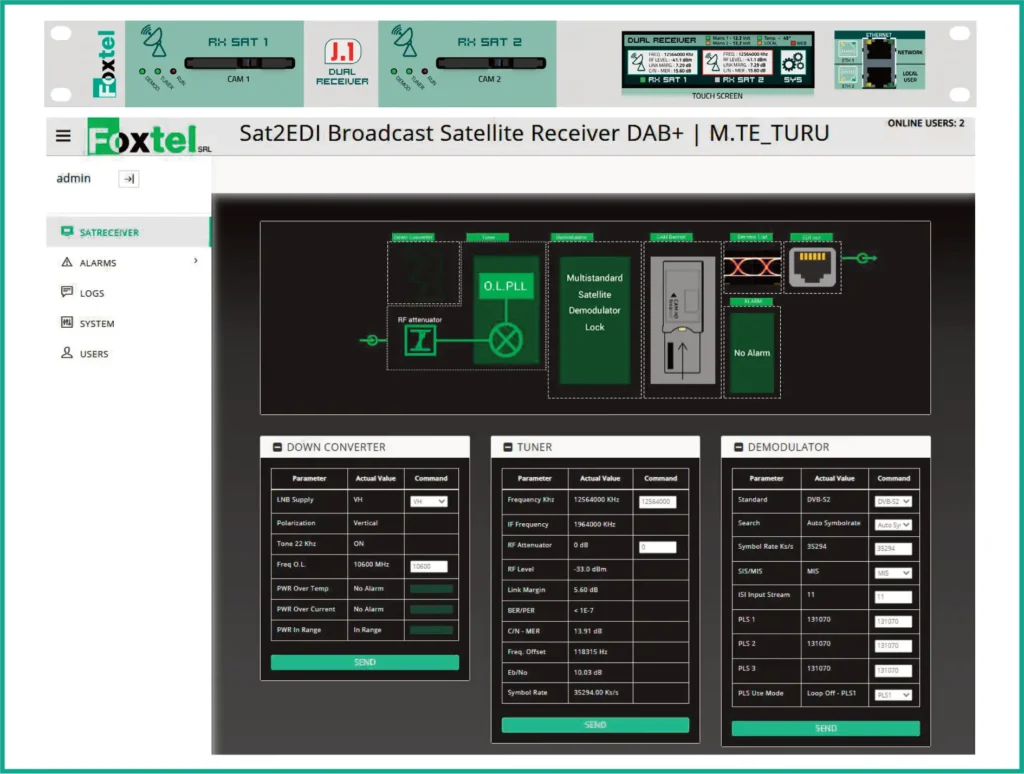Open the Standard DVB-S2 dropdown
This screenshot has height=774, width=1024.
coord(893,500)
